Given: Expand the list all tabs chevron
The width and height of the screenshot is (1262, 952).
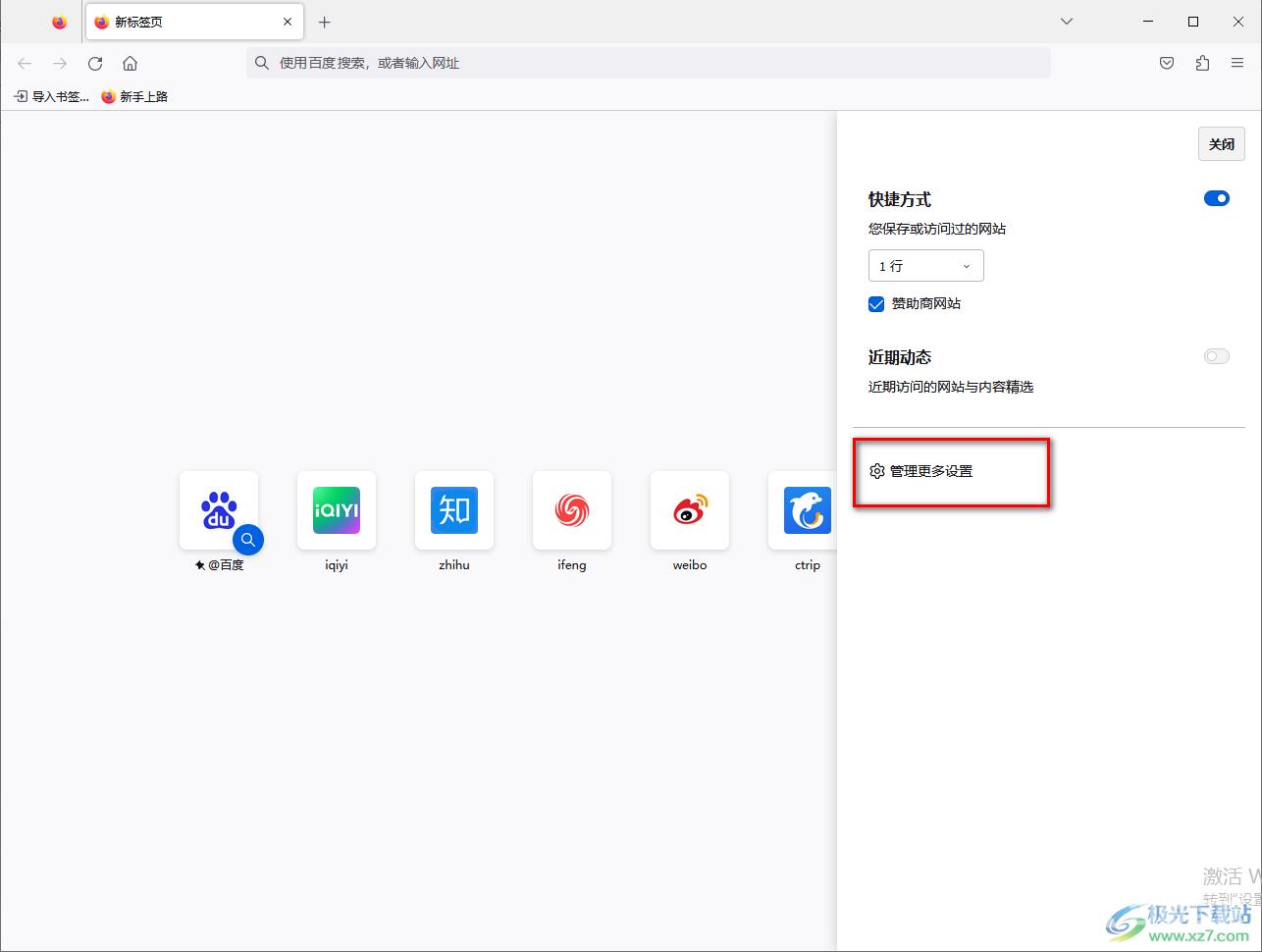Looking at the screenshot, I should pos(1067,22).
